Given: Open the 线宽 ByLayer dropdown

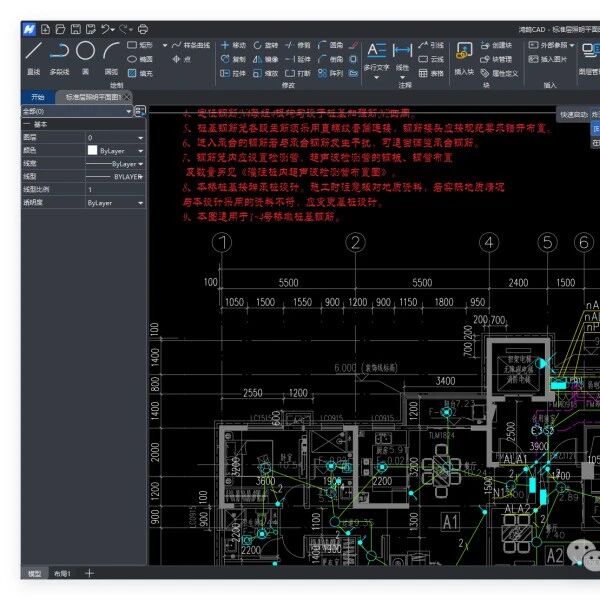Looking at the screenshot, I should [x=140, y=163].
